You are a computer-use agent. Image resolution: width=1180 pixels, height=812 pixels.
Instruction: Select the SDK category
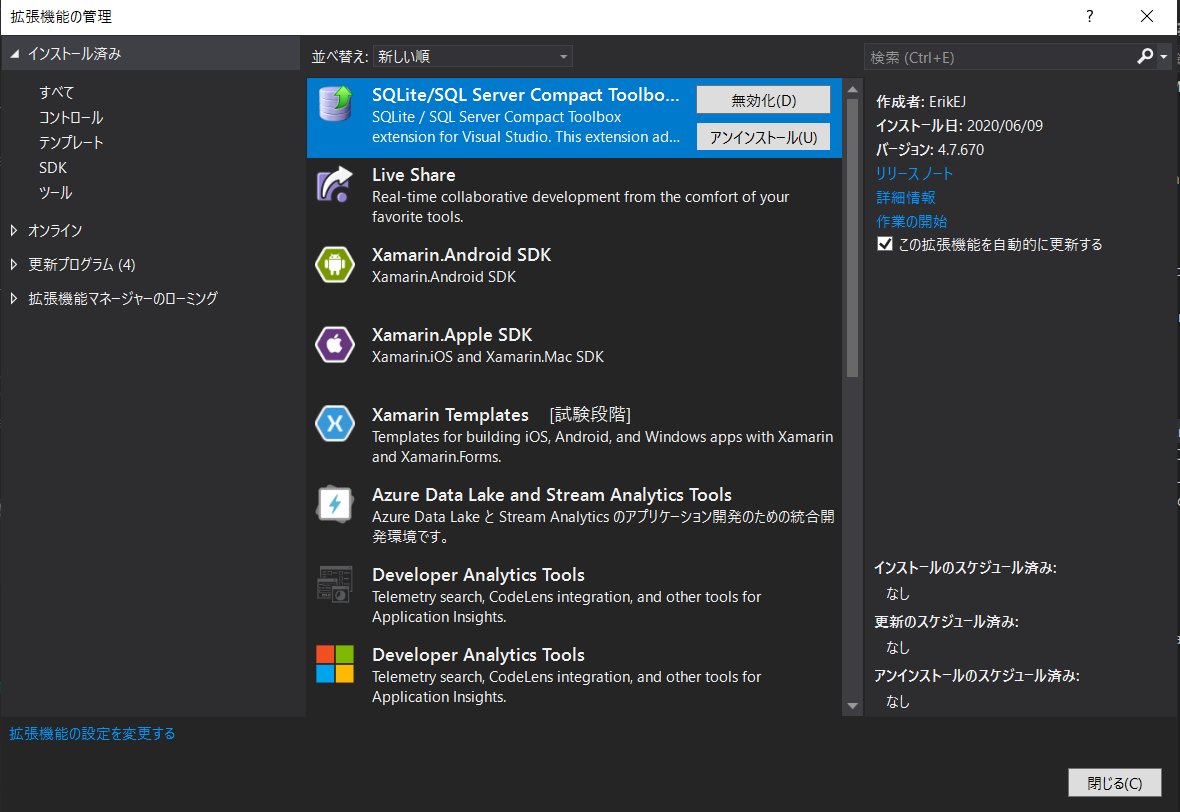53,167
